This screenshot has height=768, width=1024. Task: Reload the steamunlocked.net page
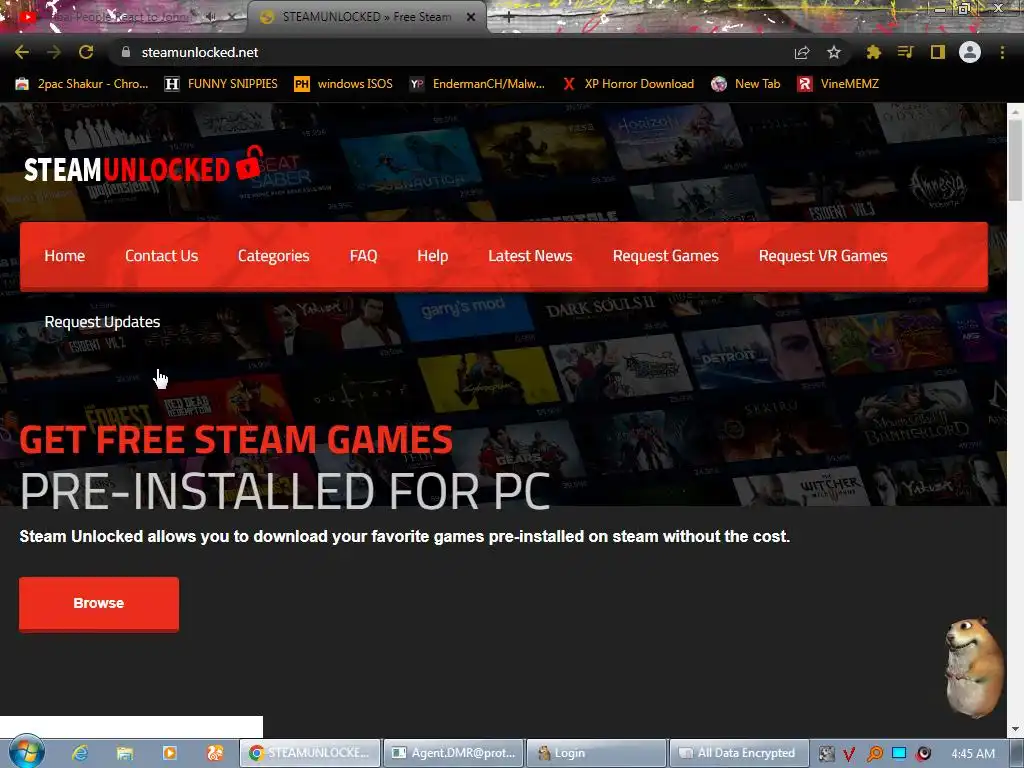point(86,52)
